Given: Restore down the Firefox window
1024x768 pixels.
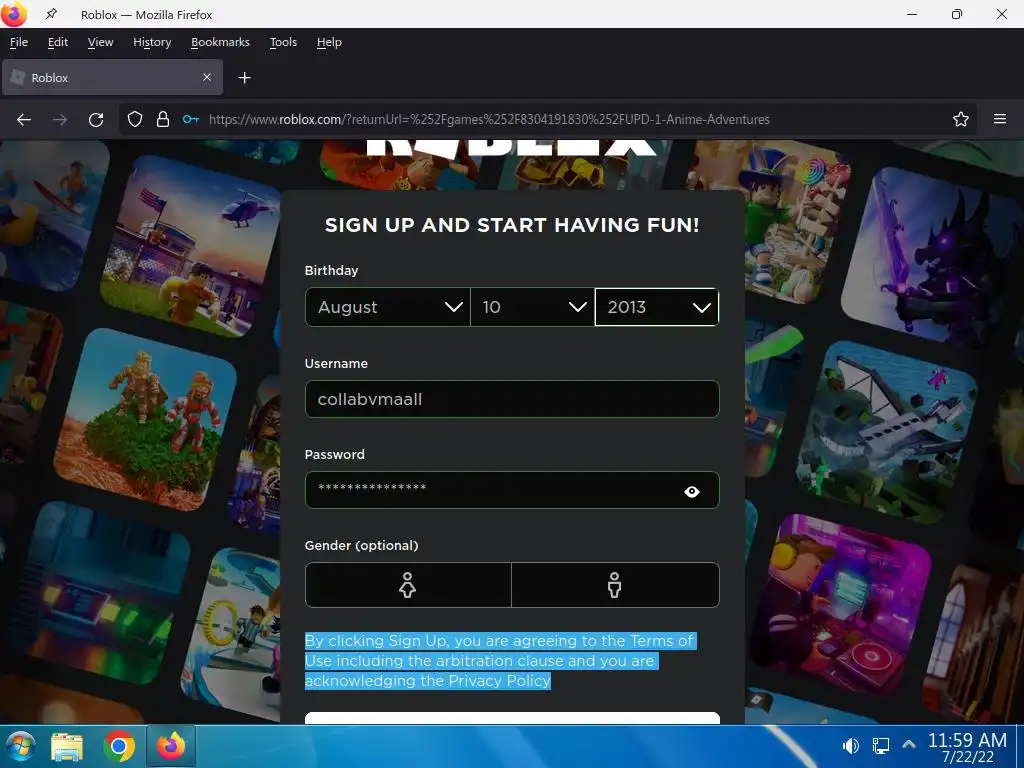Looking at the screenshot, I should (x=957, y=14).
